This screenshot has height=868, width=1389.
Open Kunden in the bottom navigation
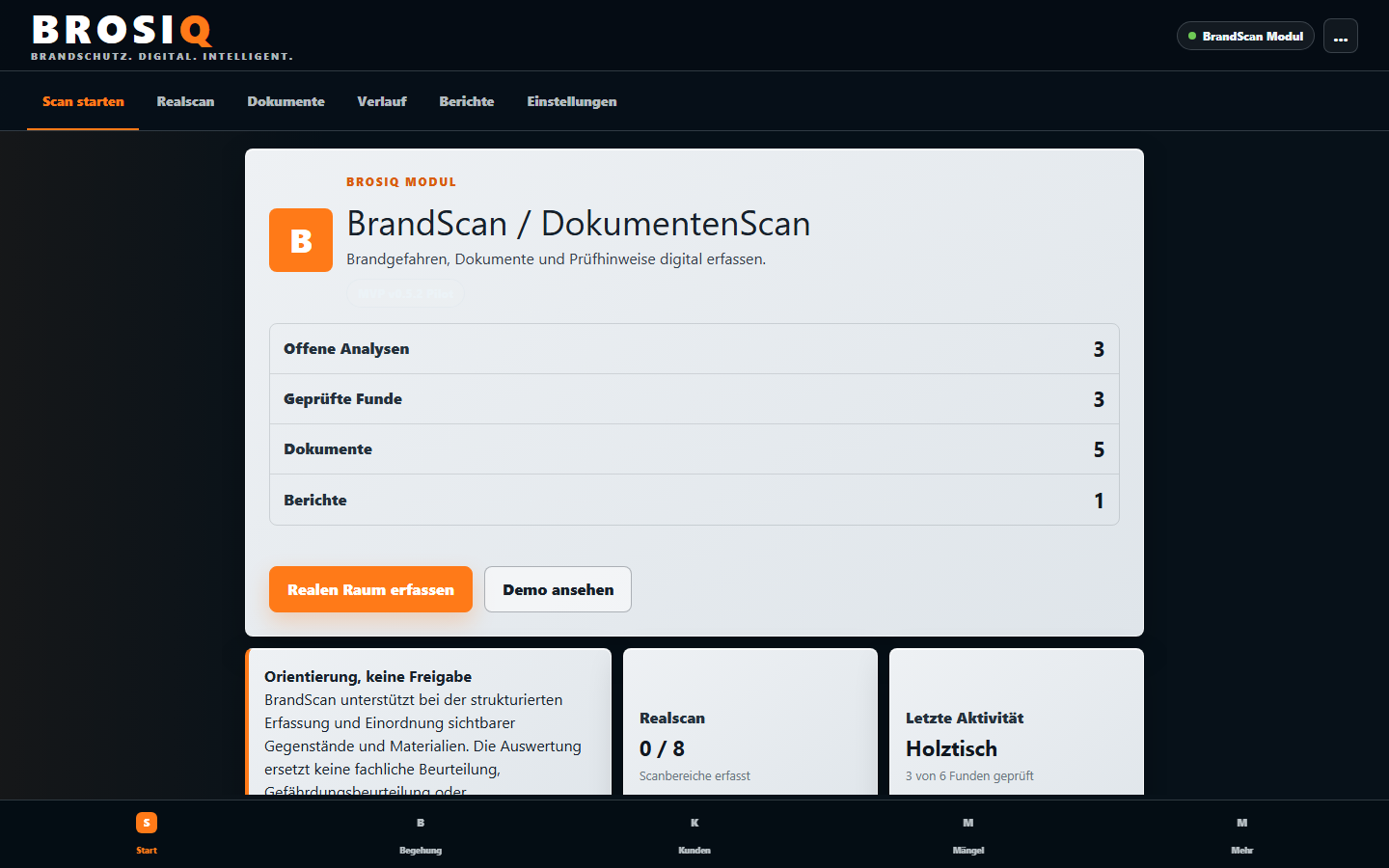[694, 834]
